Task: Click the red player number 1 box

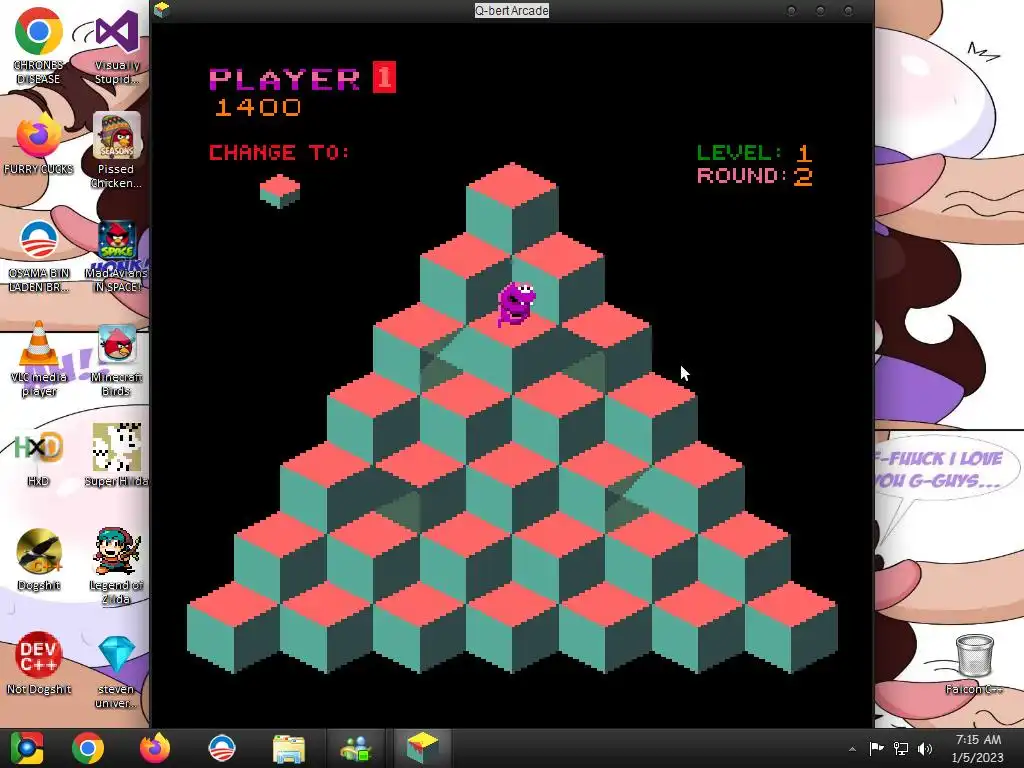Action: (384, 77)
